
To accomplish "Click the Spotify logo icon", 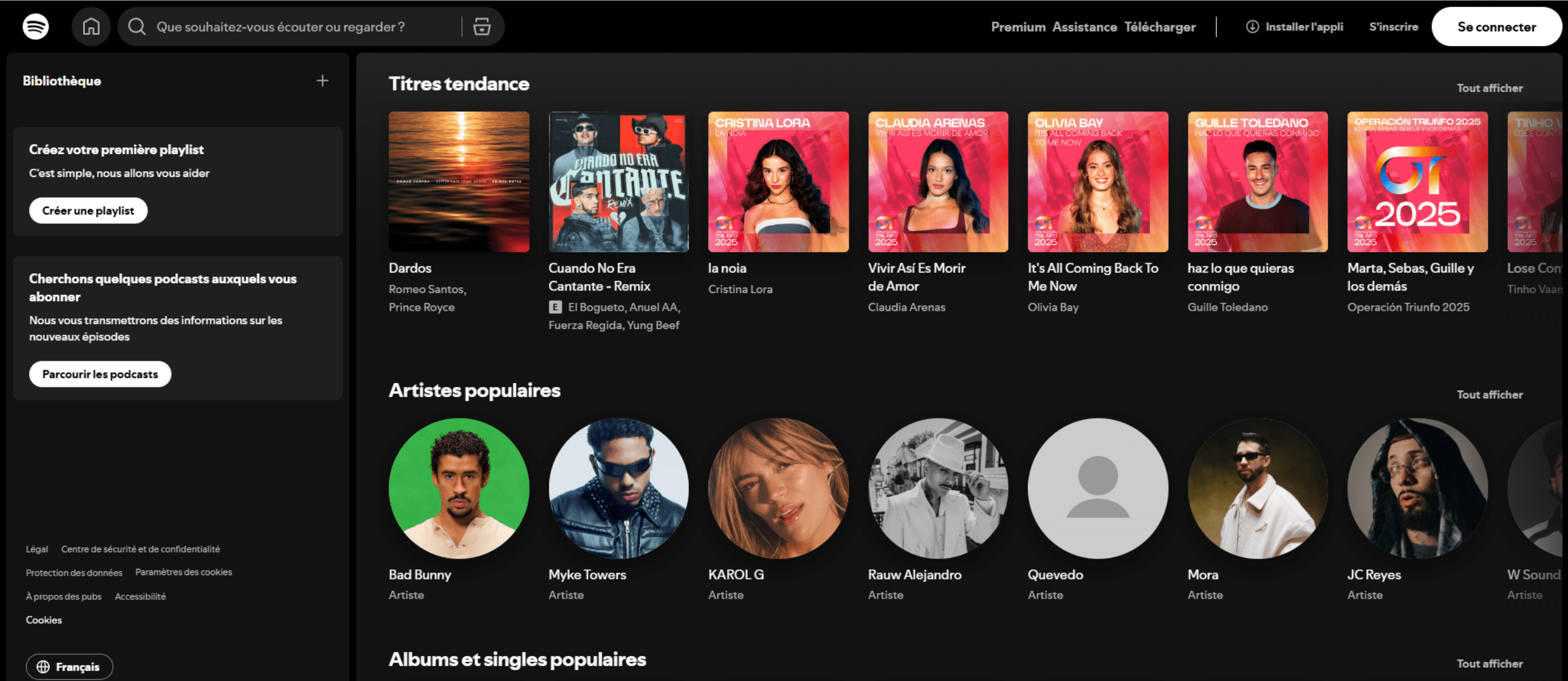I will coord(35,27).
